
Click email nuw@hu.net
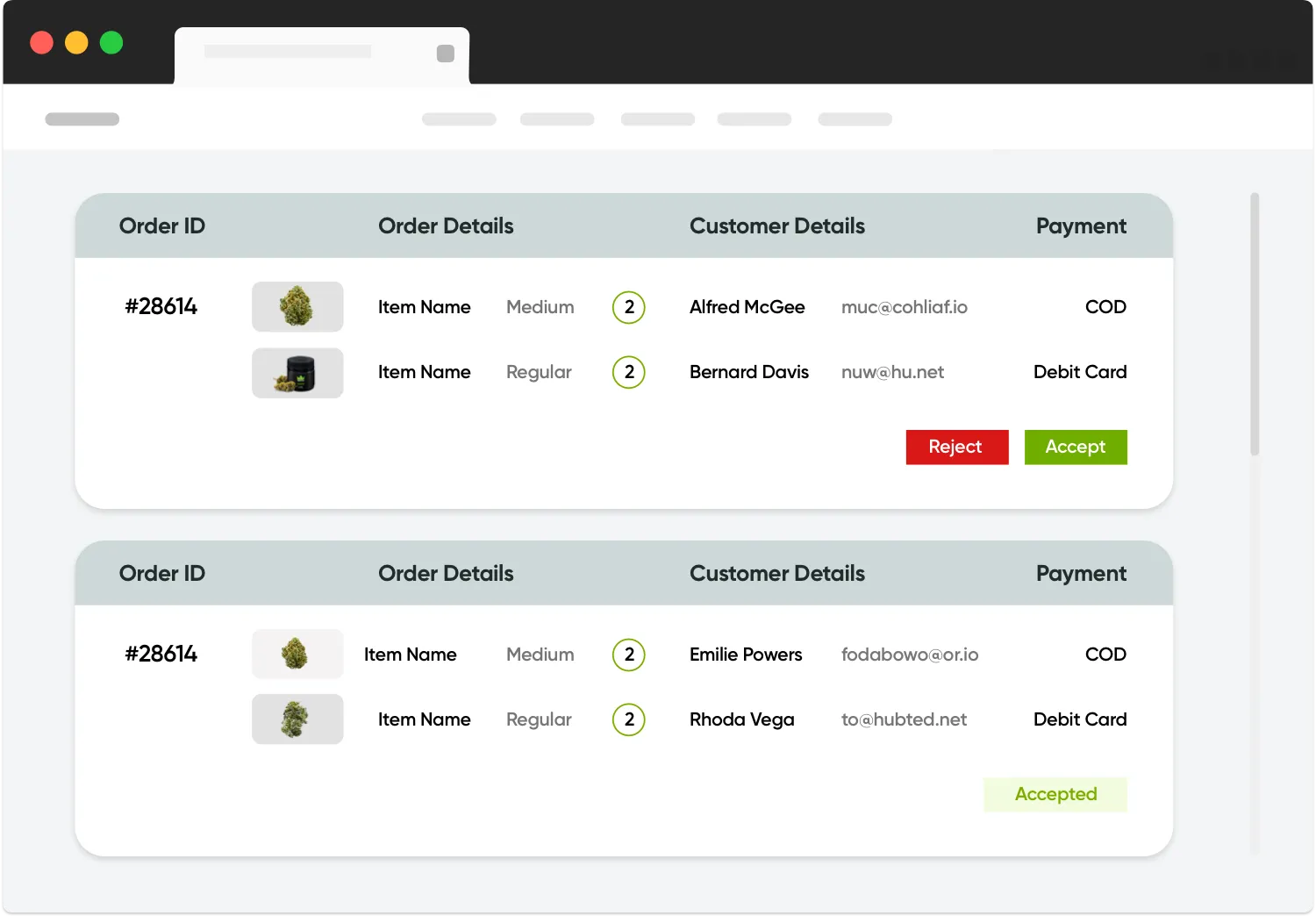892,372
